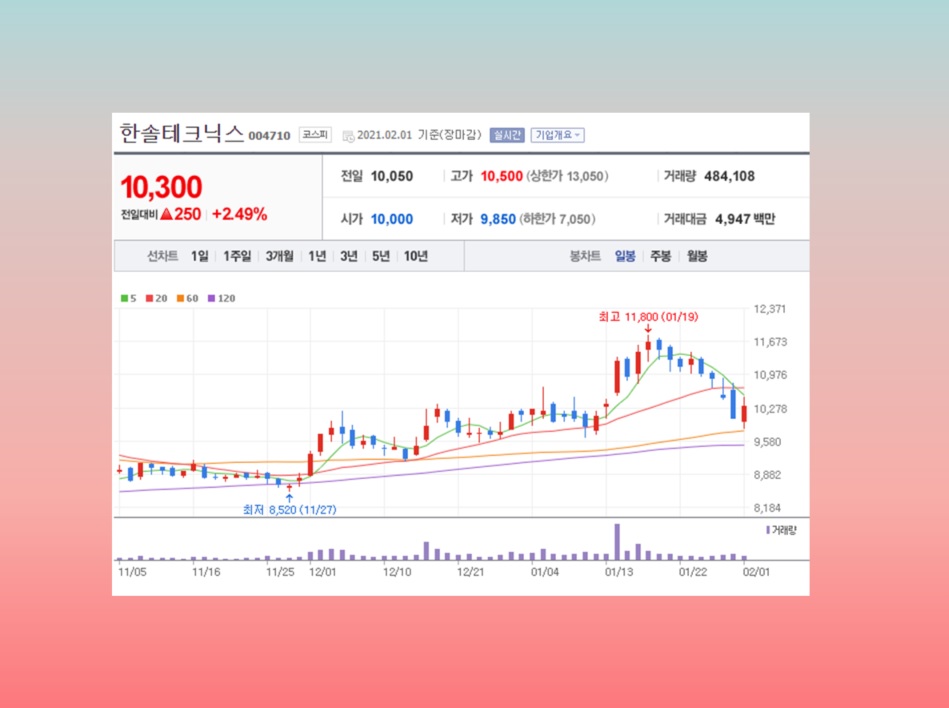949x708 pixels.
Task: Click the 시가 value 10,000
Action: 392,219
